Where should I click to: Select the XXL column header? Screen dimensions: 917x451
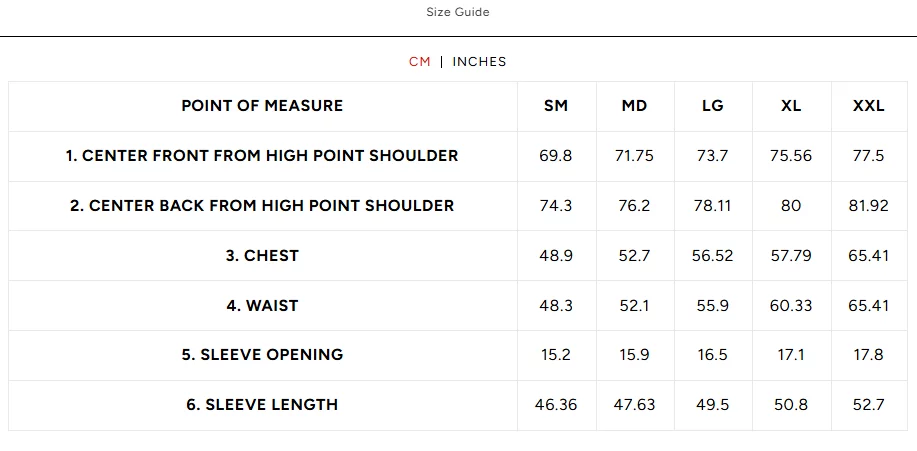(868, 106)
